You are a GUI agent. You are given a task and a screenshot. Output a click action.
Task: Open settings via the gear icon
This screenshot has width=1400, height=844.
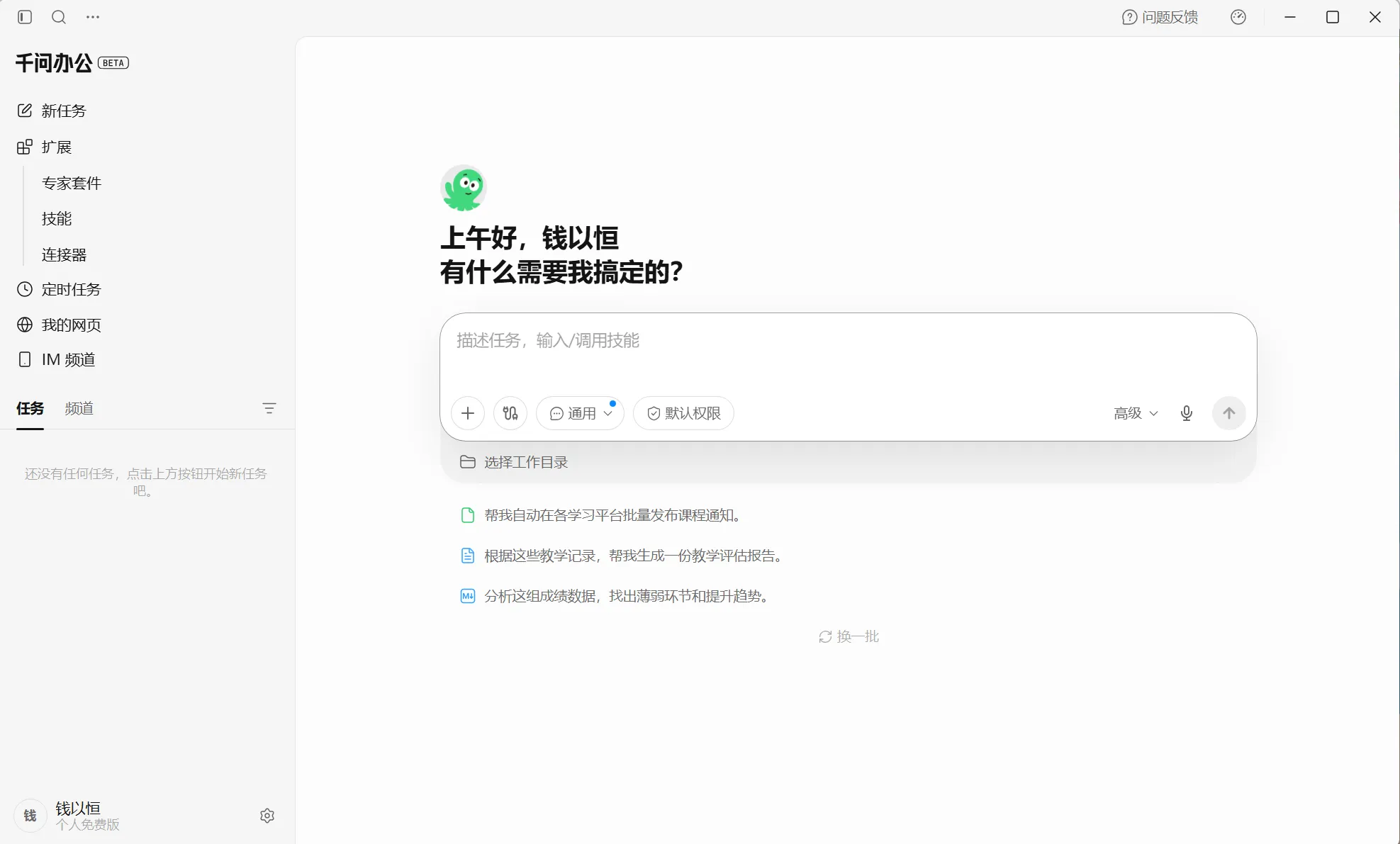point(267,816)
